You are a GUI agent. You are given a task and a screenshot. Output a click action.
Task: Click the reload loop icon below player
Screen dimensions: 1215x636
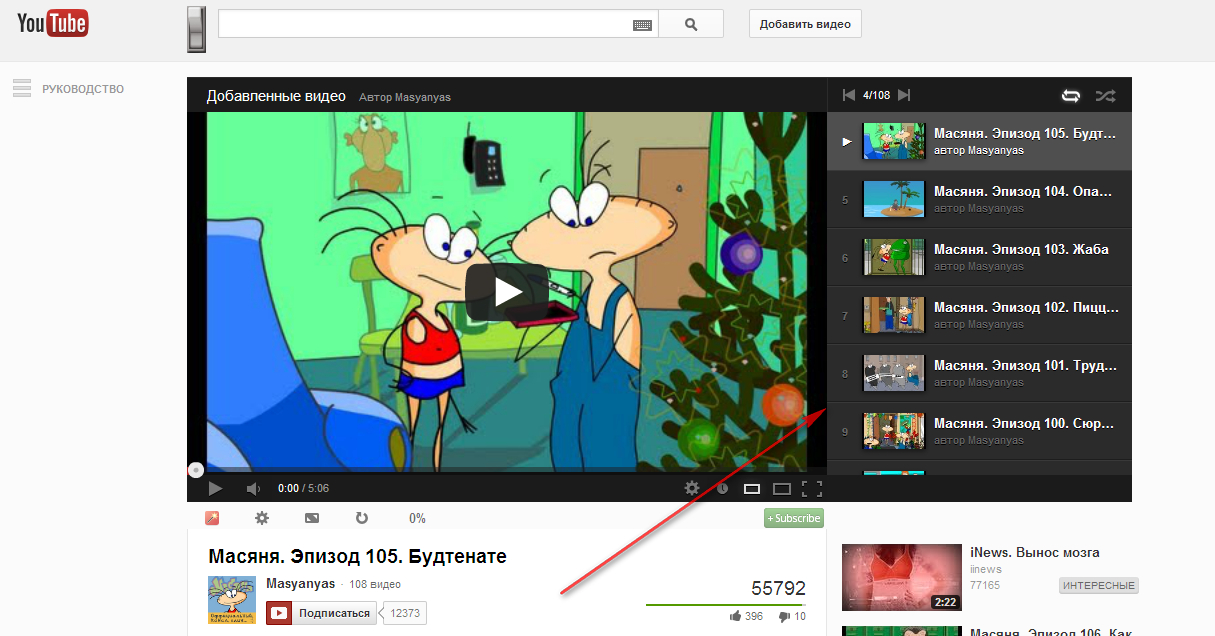pos(362,518)
